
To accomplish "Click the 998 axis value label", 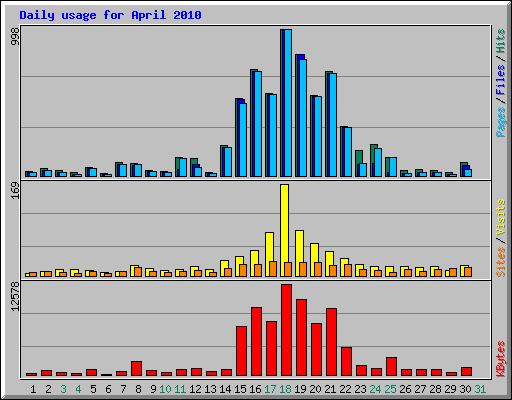I will point(15,36).
